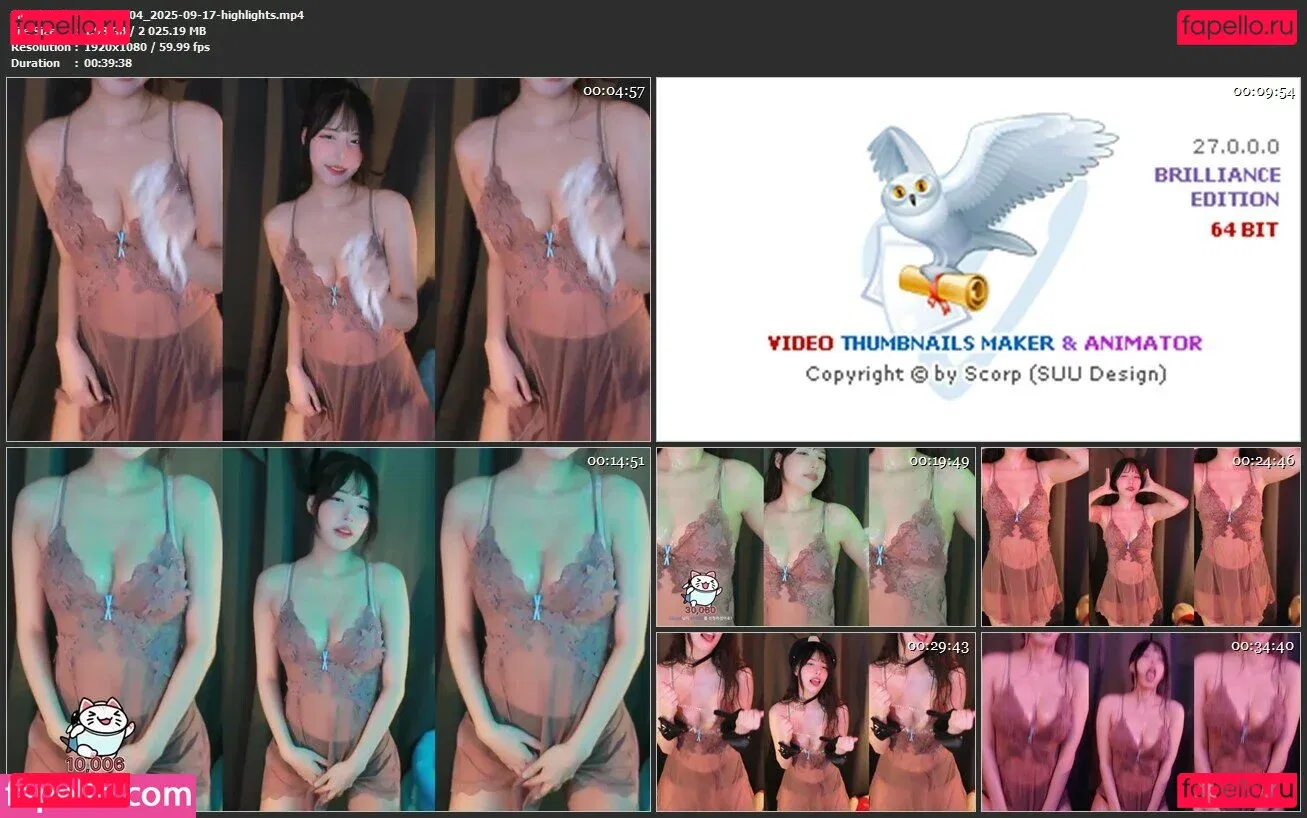Viewport: 1307px width, 818px height.
Task: Open the thumbnail at 00:04:57
Action: (x=328, y=260)
